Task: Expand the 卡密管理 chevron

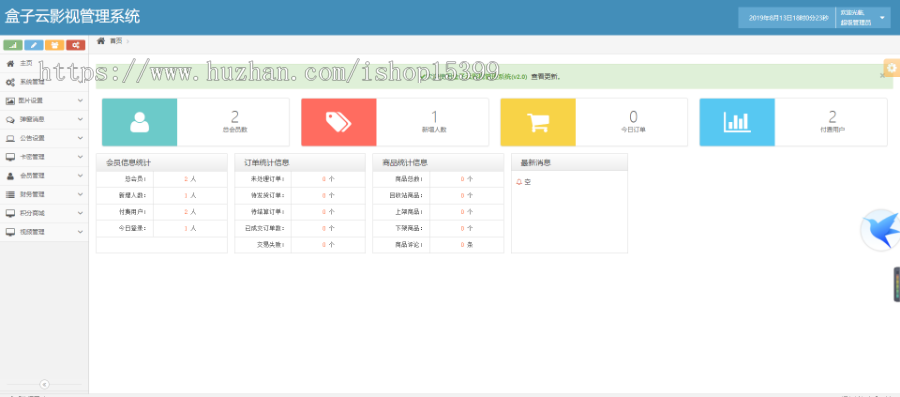Action: 80,157
